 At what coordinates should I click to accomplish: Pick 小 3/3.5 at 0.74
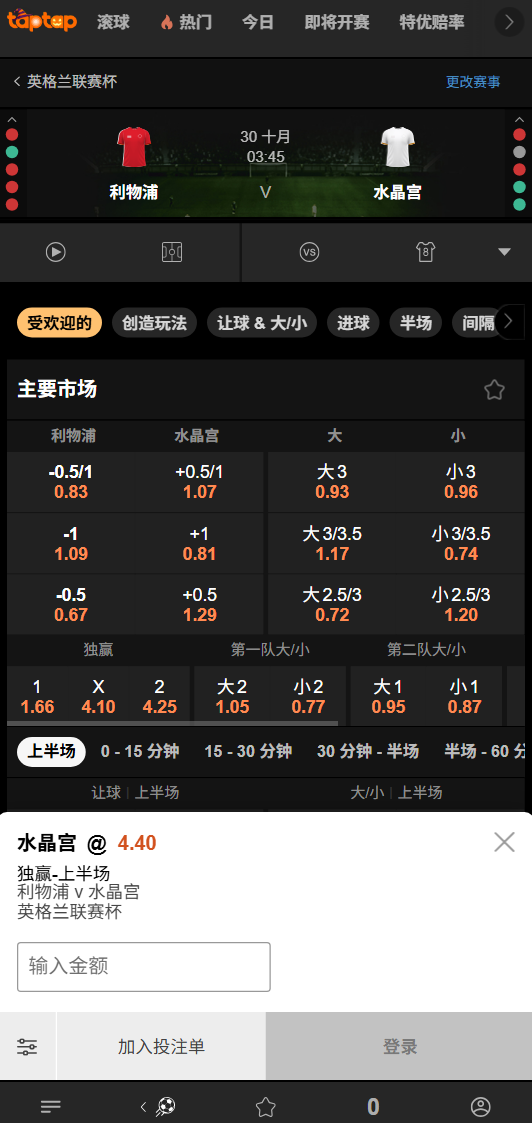[x=461, y=544]
